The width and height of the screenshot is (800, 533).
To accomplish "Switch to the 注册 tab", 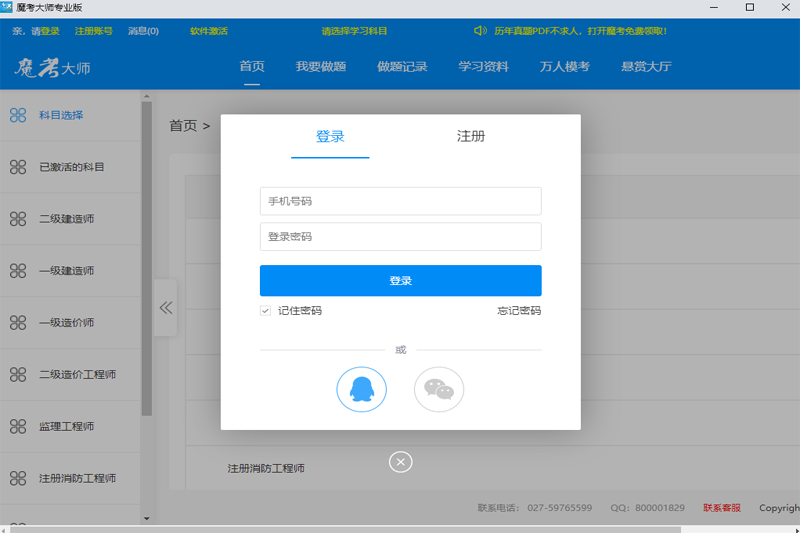I will tap(470, 137).
